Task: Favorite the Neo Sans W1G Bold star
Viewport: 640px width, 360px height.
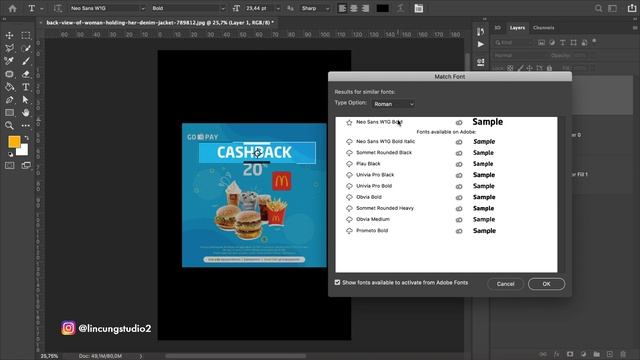Action: [x=349, y=122]
